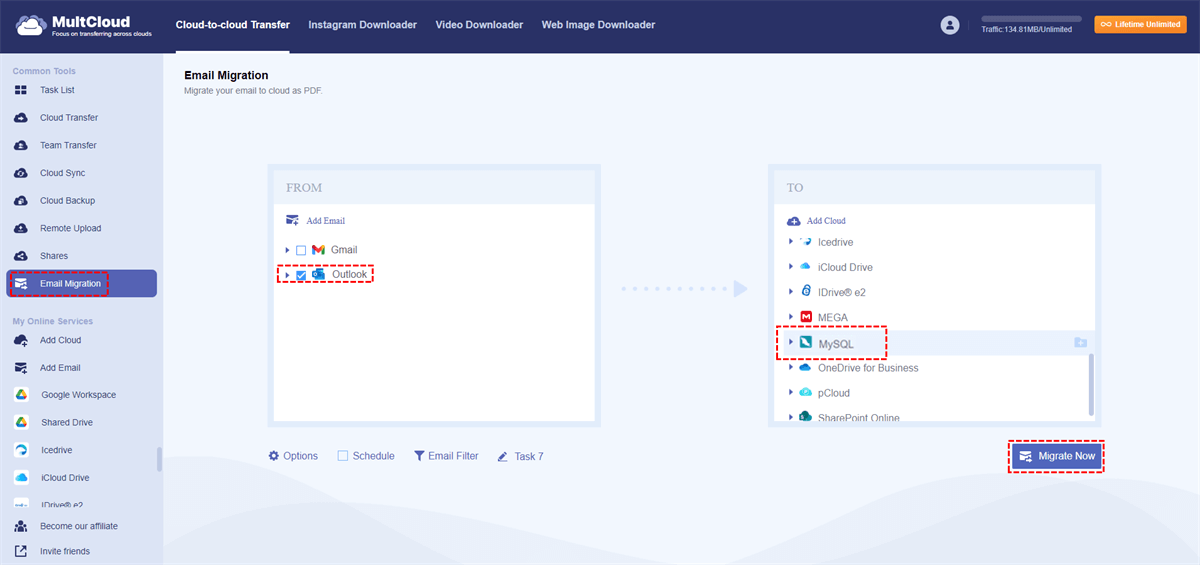Click Add Email link in FROM panel

tap(315, 220)
